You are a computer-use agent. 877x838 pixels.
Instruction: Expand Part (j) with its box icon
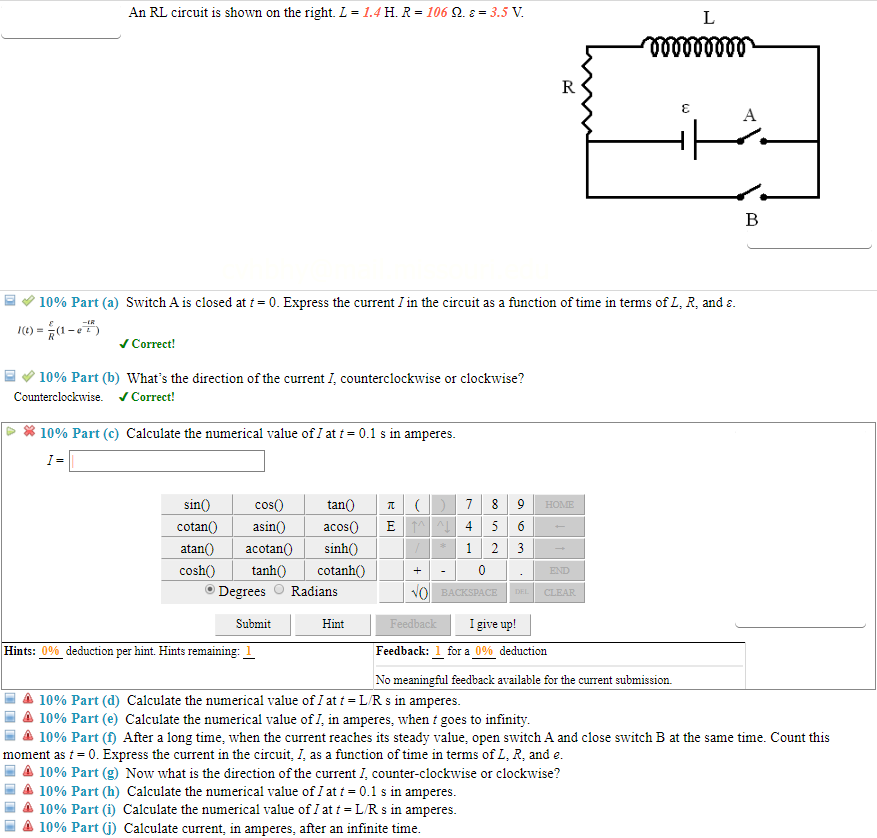[10, 826]
